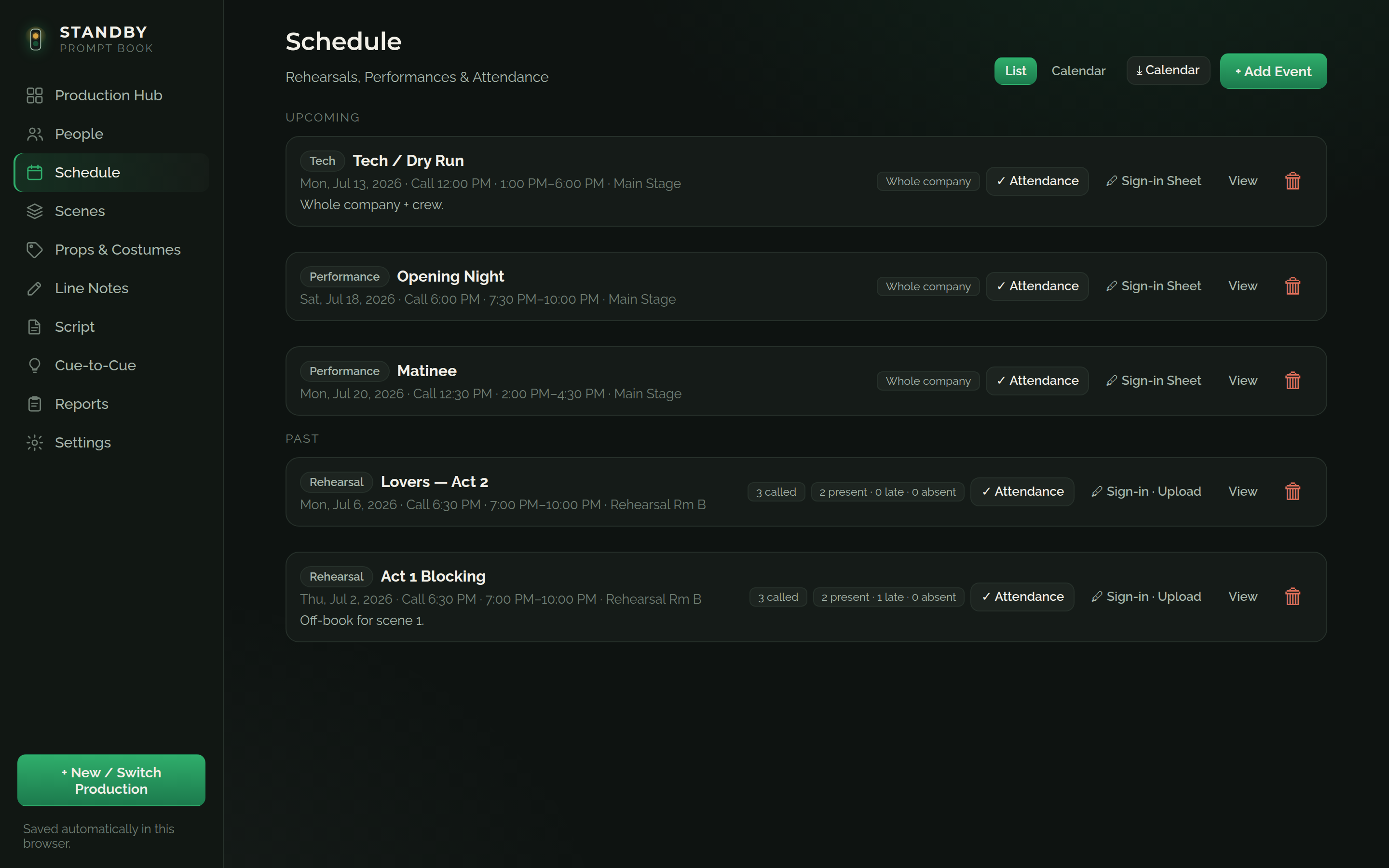Click the Scenes layers icon

(x=34, y=211)
